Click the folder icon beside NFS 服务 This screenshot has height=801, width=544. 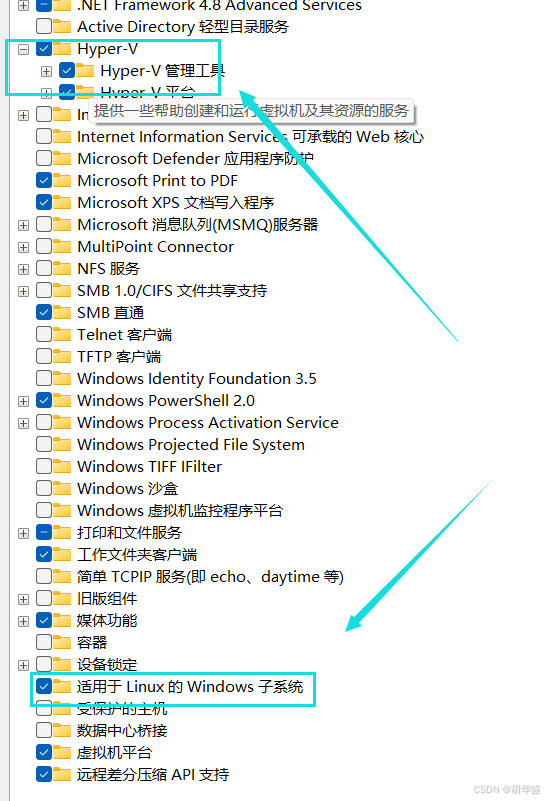coord(62,269)
